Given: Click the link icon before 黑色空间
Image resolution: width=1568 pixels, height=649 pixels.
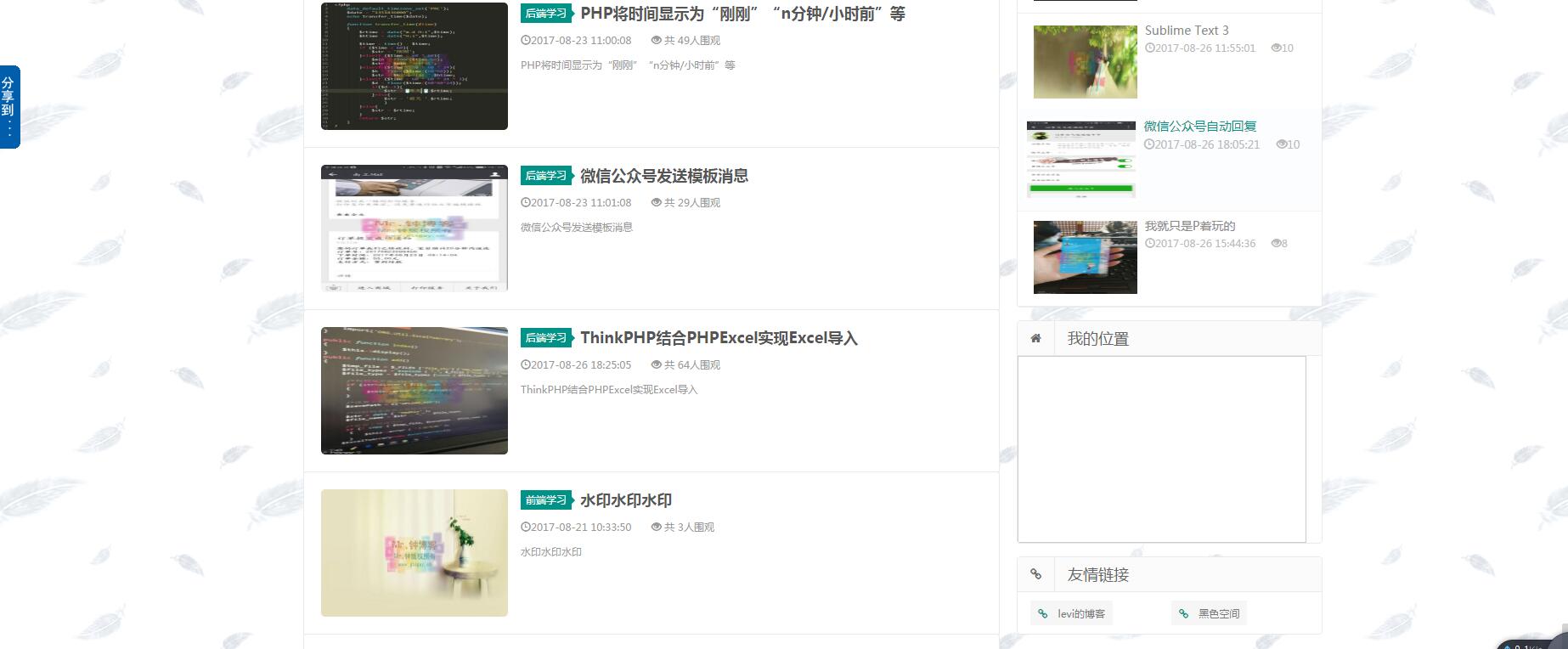Looking at the screenshot, I should click(1183, 613).
